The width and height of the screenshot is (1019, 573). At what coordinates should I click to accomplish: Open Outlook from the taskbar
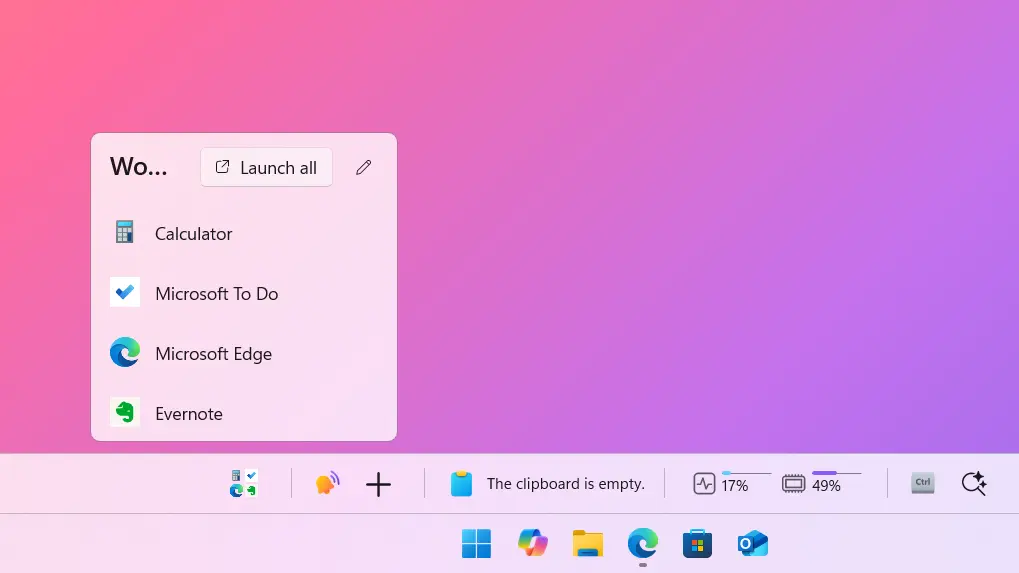click(753, 543)
